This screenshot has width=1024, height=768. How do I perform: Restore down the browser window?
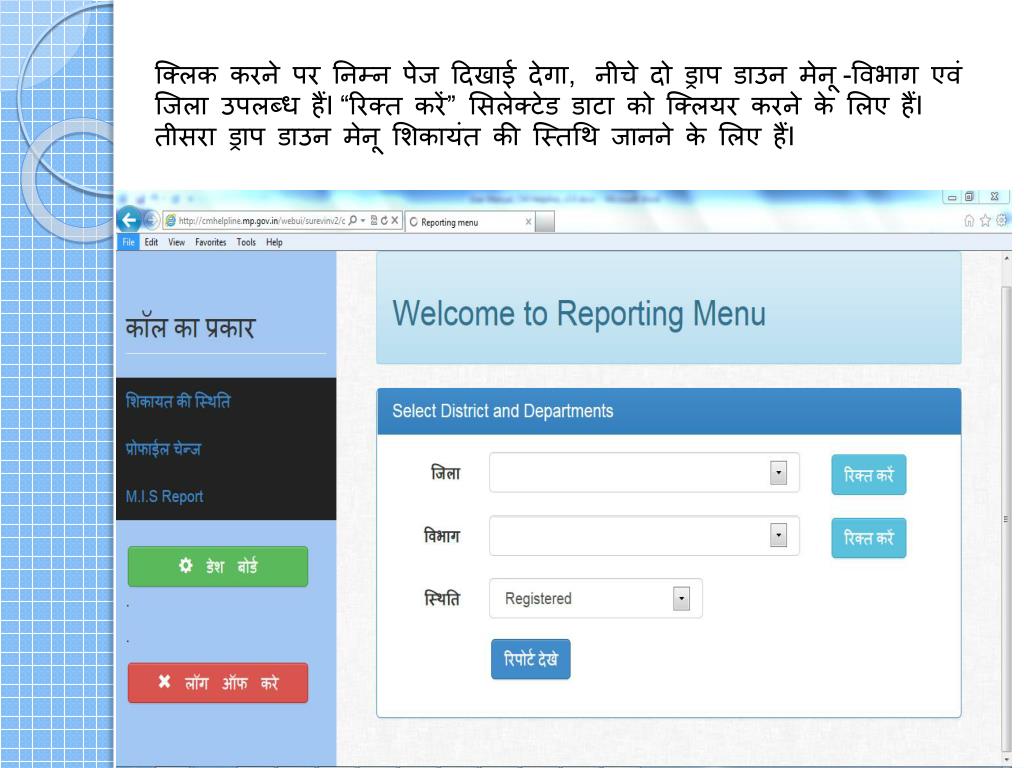(970, 197)
